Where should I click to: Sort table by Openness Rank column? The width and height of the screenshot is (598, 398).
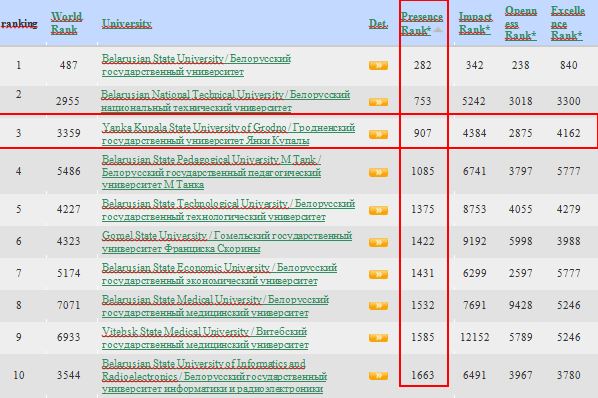(x=521, y=23)
